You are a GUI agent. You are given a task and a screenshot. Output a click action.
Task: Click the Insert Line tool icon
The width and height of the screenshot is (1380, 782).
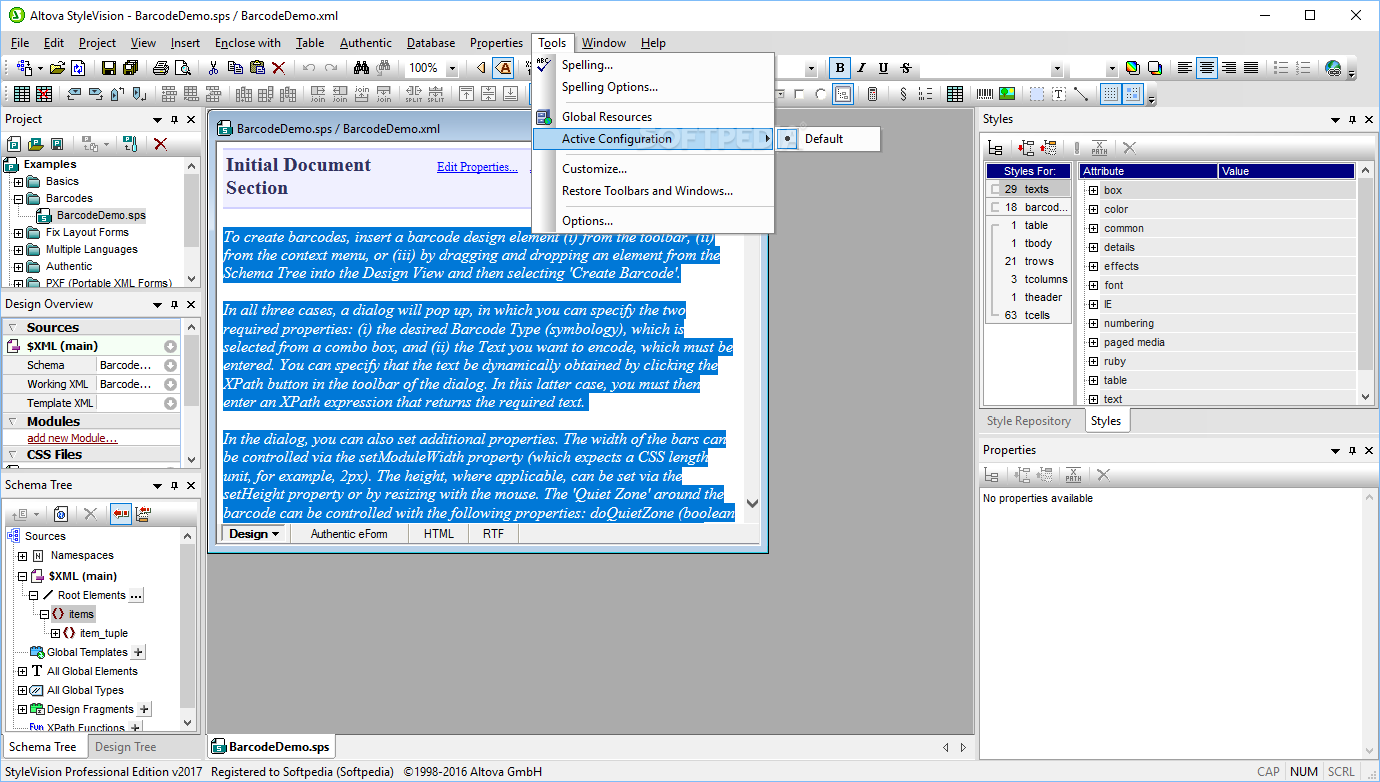coord(1081,94)
